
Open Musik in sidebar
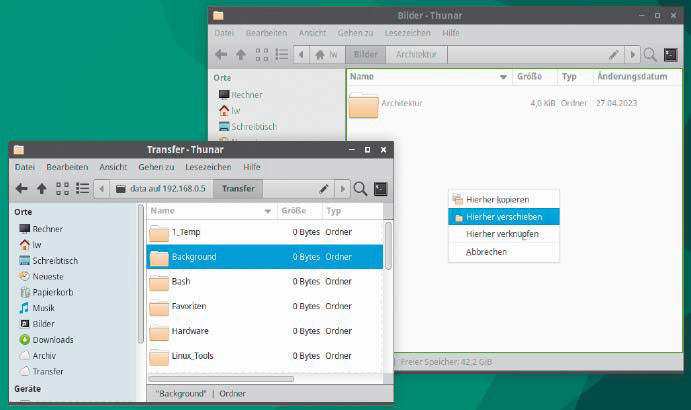click(37, 308)
